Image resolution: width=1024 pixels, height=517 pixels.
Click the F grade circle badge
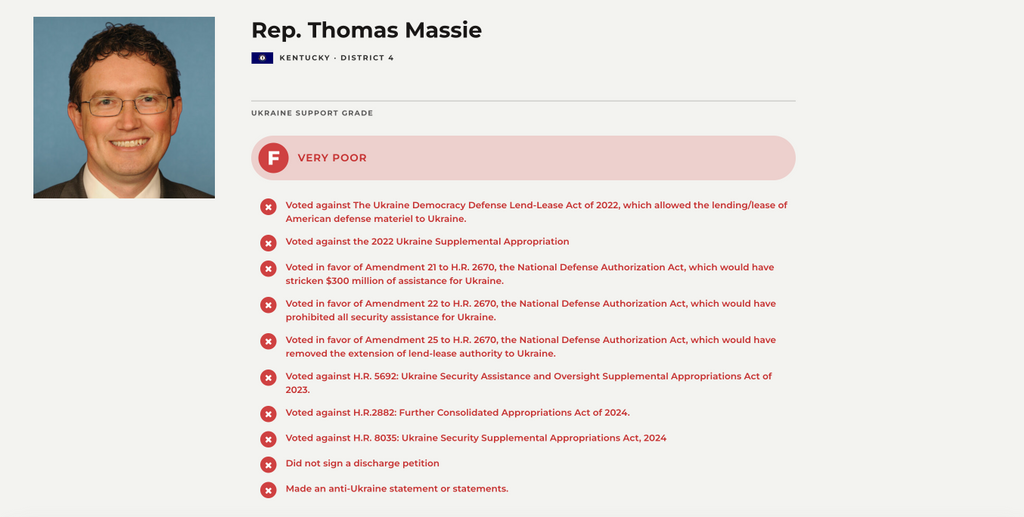click(273, 158)
